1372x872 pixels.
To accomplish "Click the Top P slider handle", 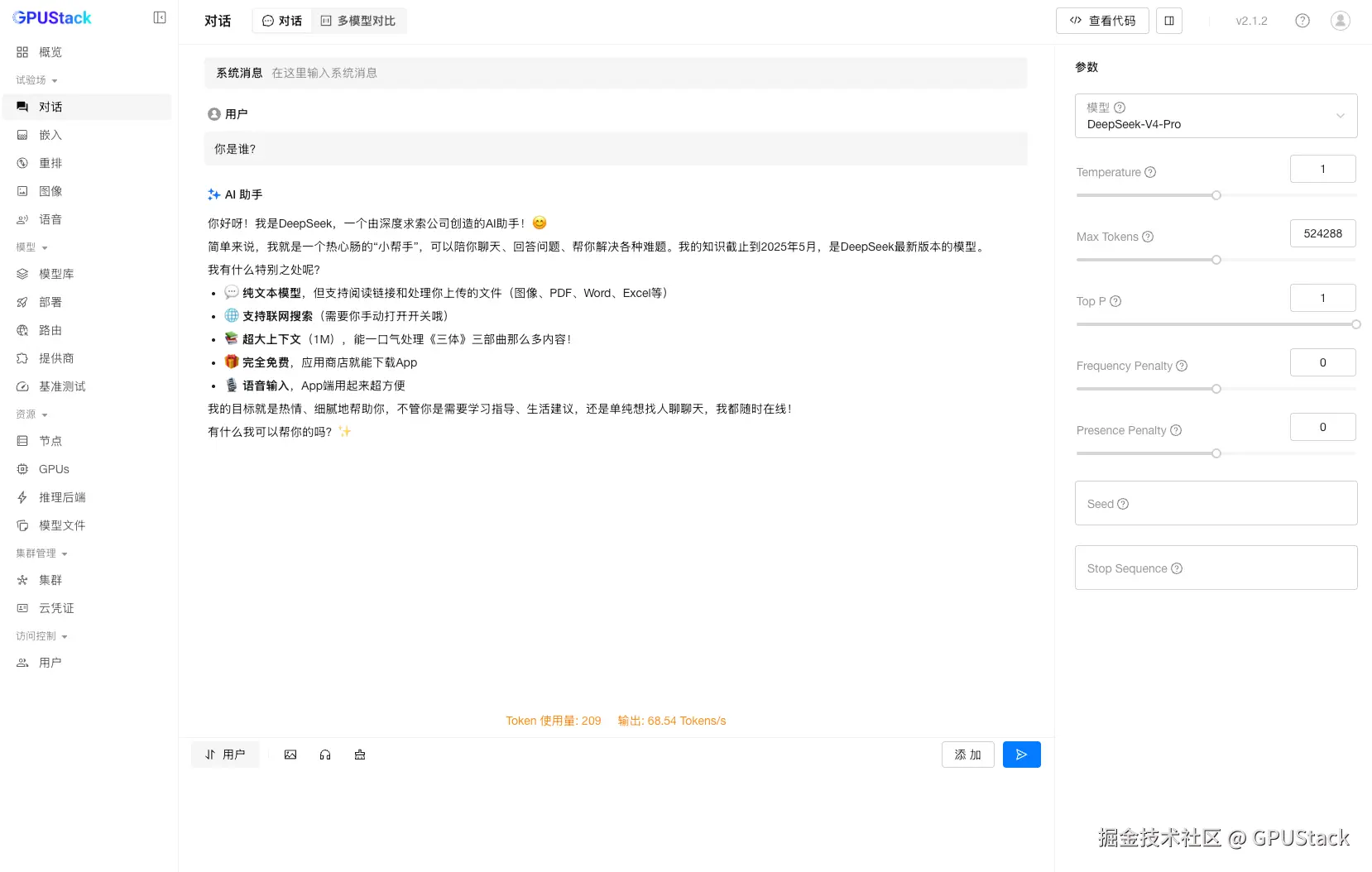I will 1356,324.
